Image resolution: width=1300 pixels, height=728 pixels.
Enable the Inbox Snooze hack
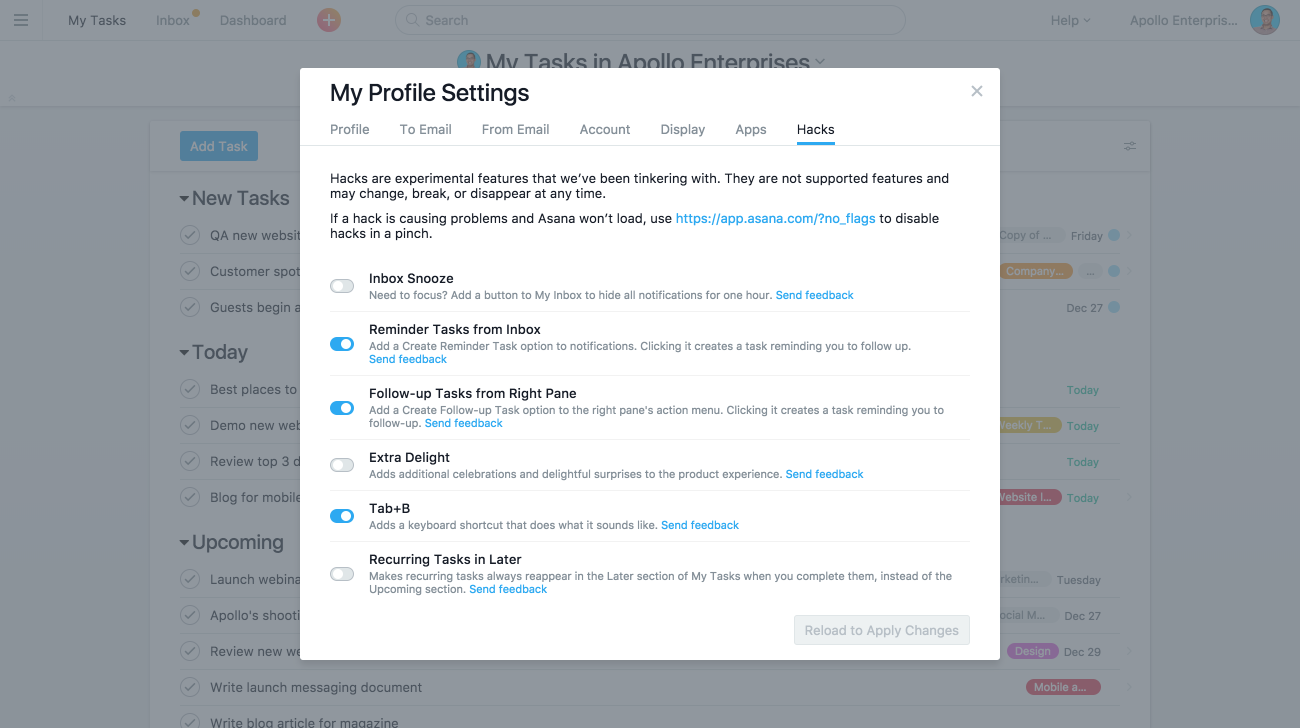click(x=342, y=286)
